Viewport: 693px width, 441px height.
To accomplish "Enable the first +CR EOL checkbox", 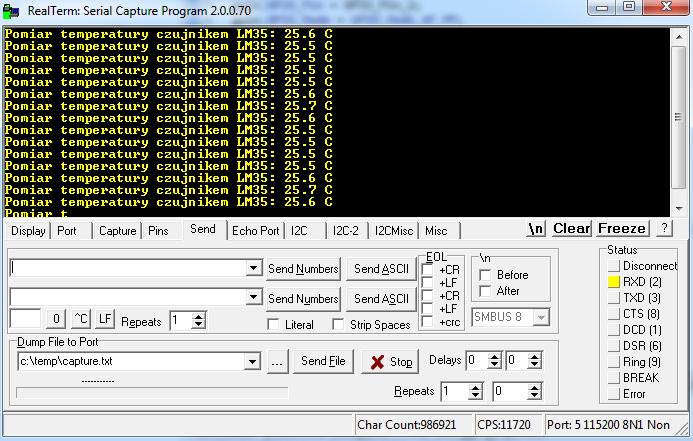I will pyautogui.click(x=427, y=269).
